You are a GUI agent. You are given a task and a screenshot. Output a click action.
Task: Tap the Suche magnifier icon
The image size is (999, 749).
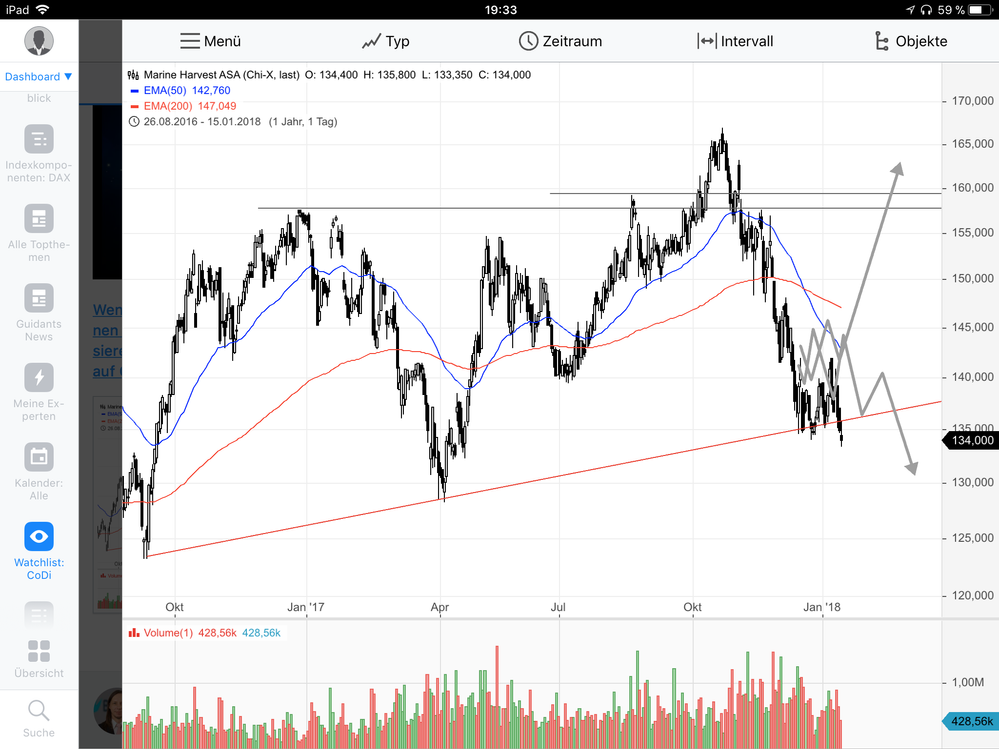tap(38, 711)
